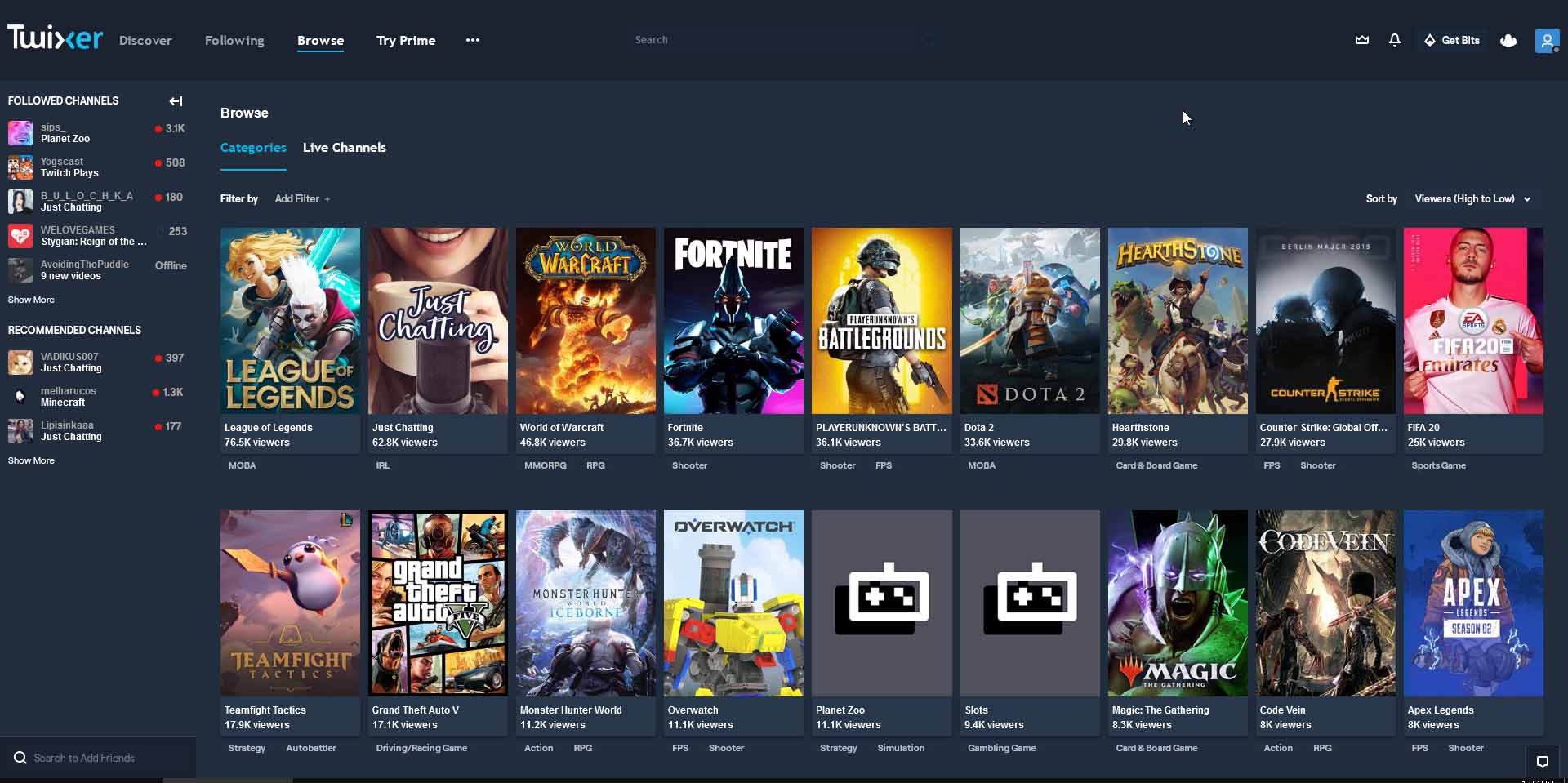Open Try Prime

coord(406,40)
